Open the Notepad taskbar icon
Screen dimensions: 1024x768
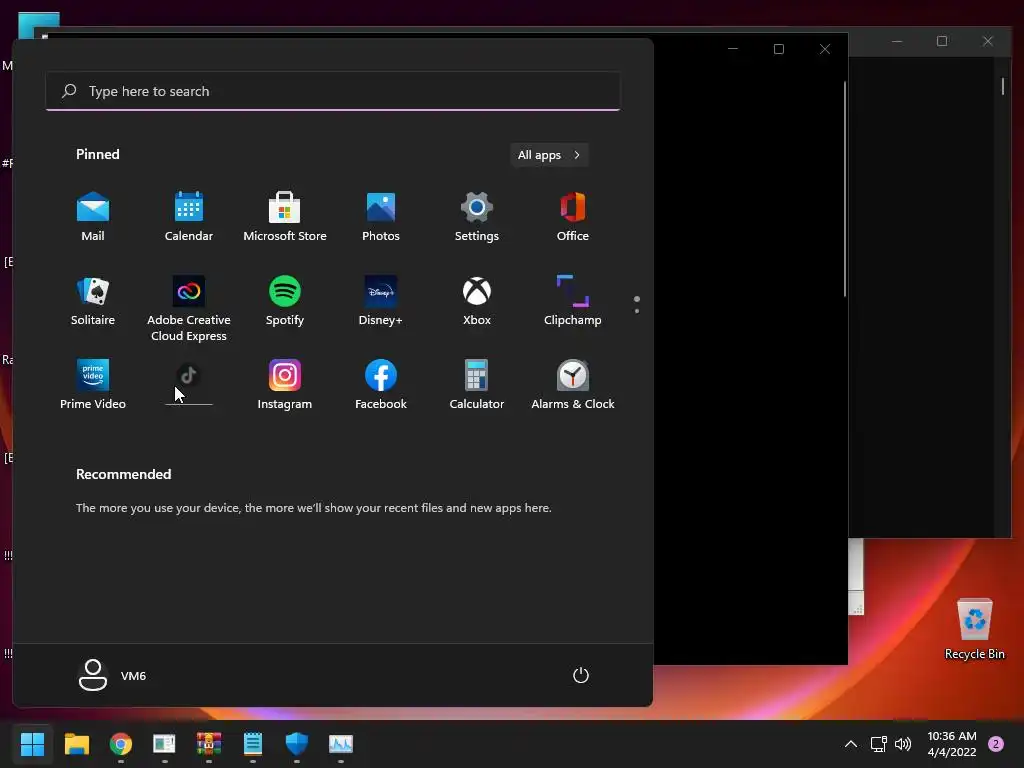(x=253, y=743)
